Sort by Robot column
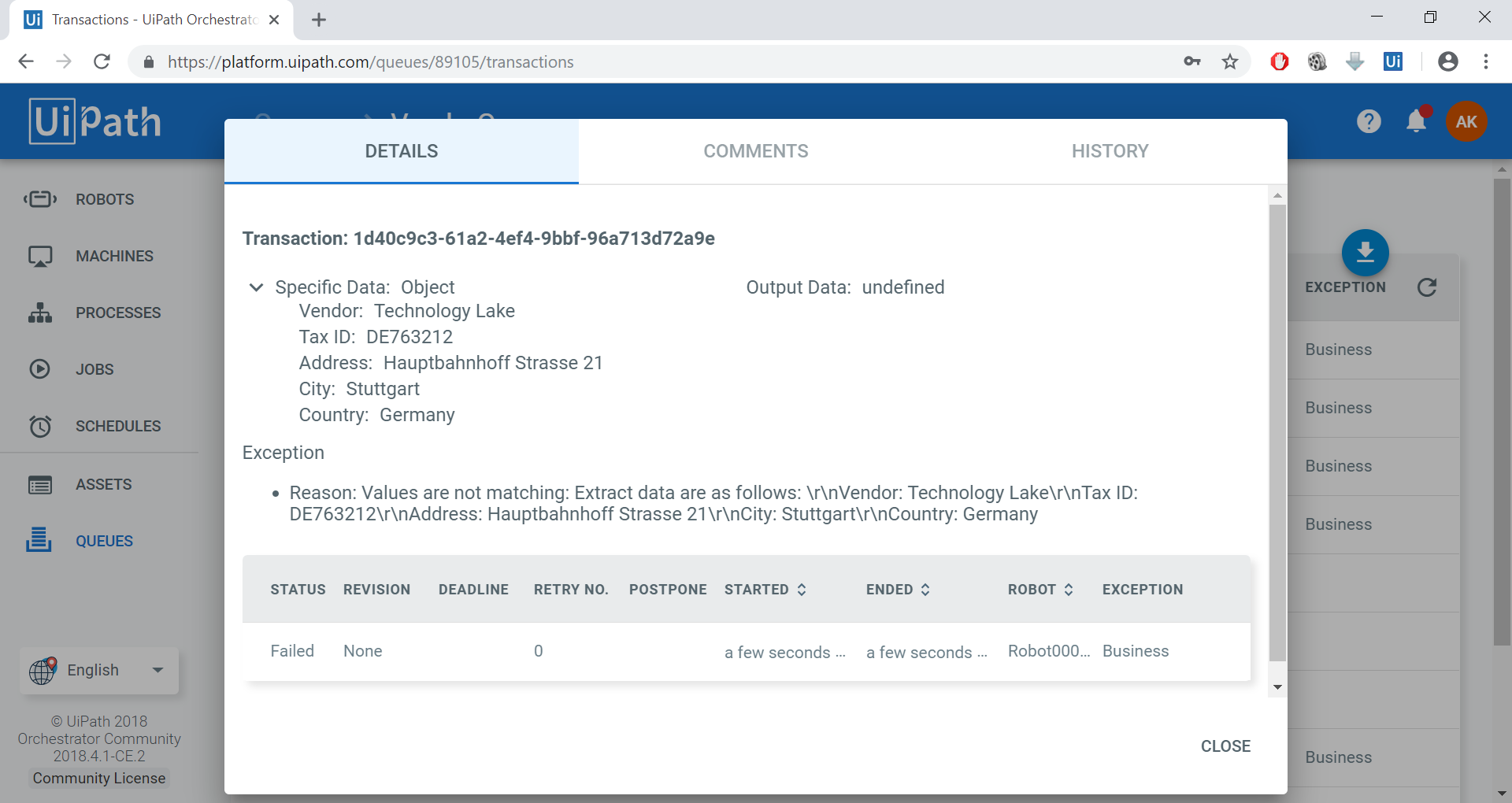The image size is (1512, 803). click(1040, 590)
